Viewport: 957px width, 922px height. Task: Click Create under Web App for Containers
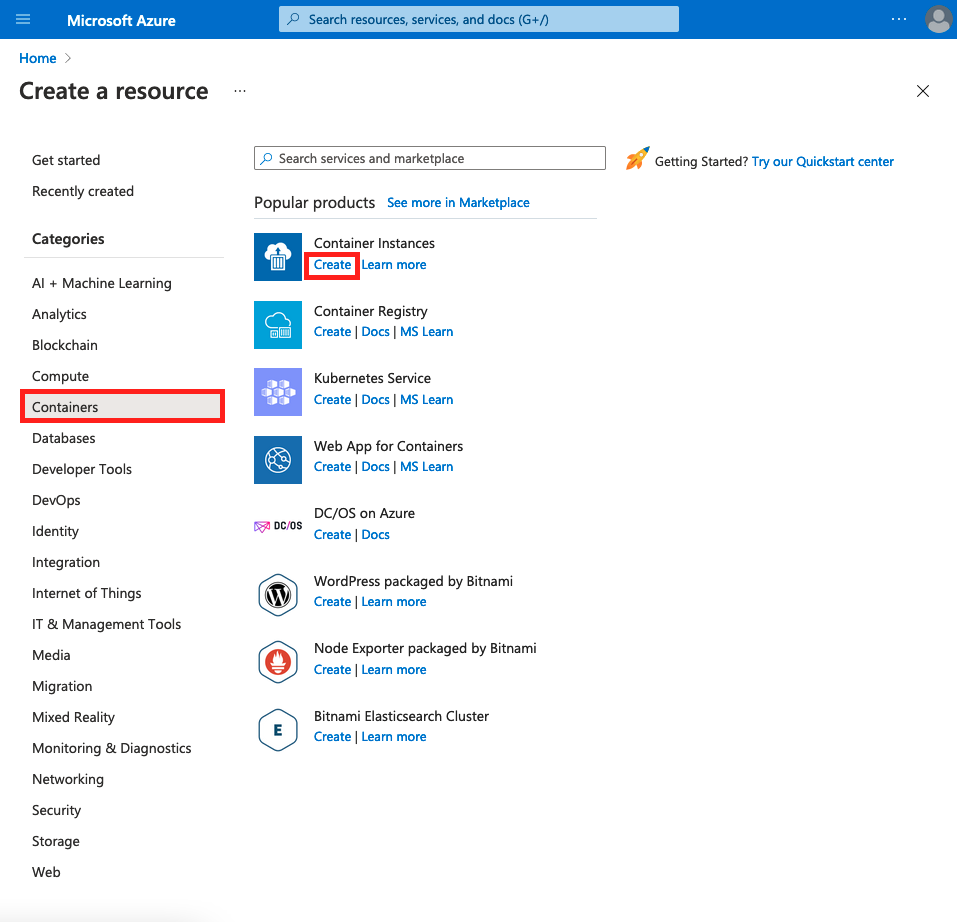pos(332,467)
